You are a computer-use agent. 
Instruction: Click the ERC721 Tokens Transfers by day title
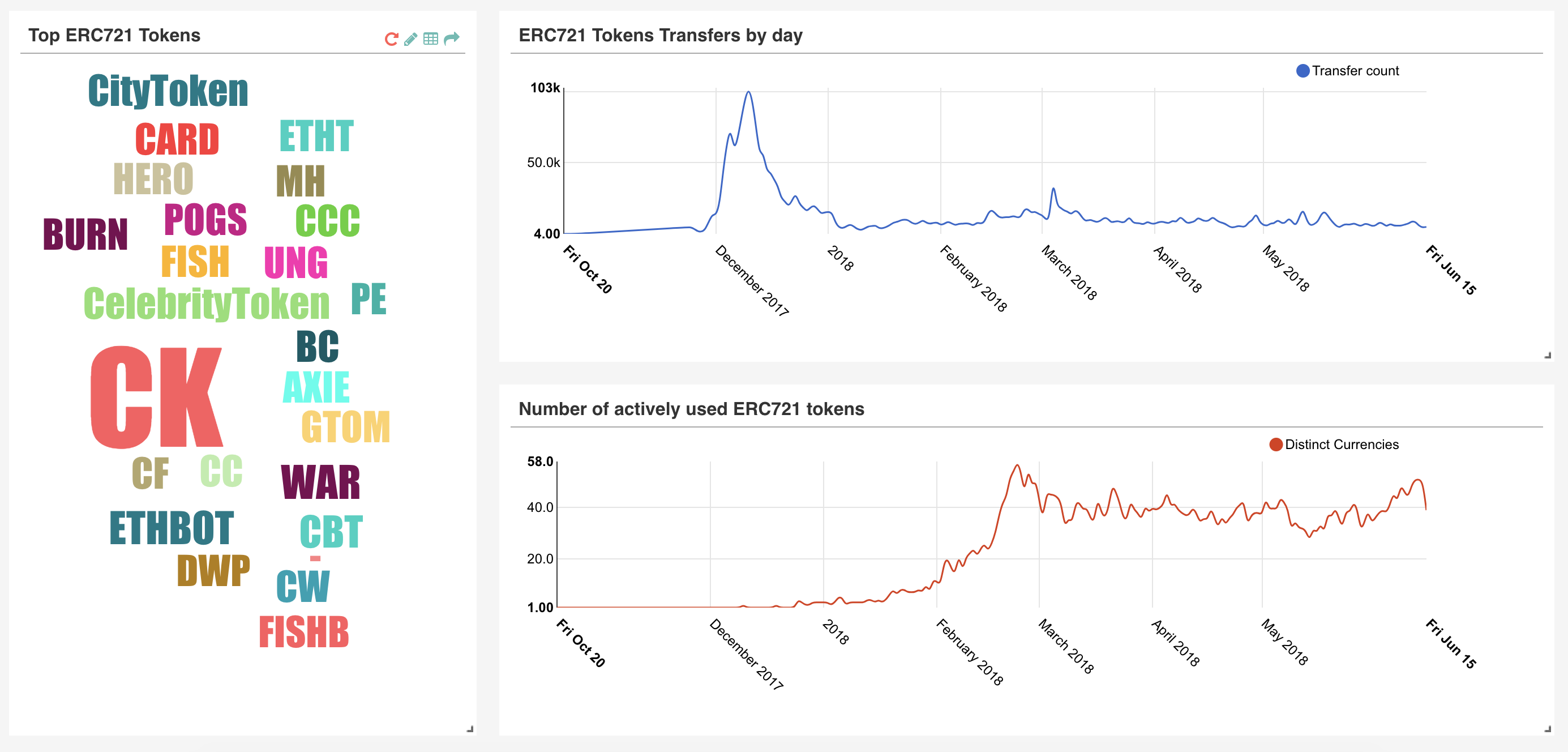(x=661, y=35)
